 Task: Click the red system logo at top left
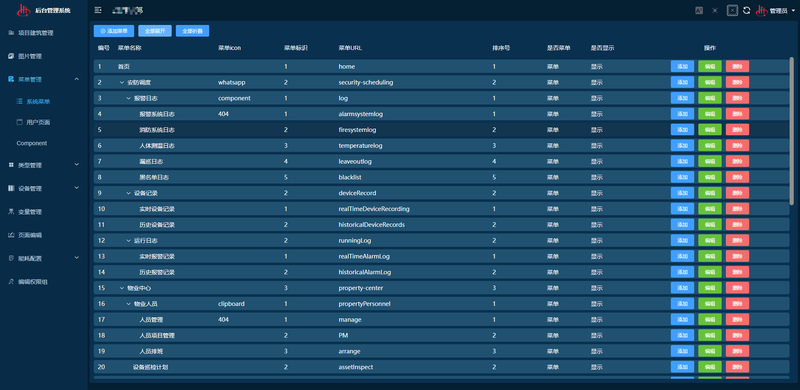click(24, 10)
